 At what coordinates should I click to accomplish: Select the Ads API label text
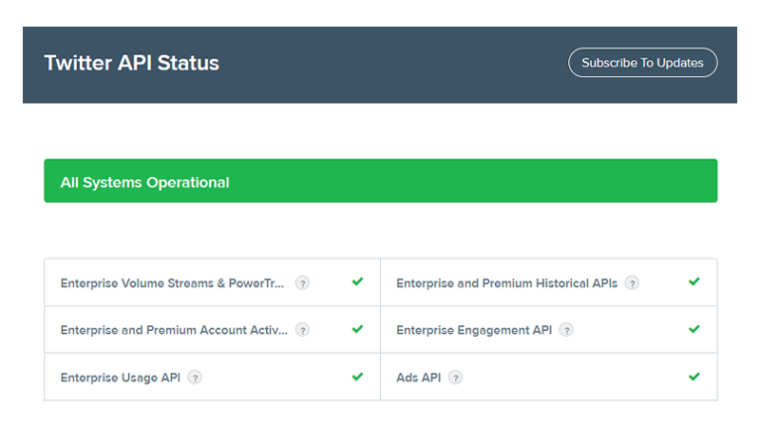coord(419,378)
